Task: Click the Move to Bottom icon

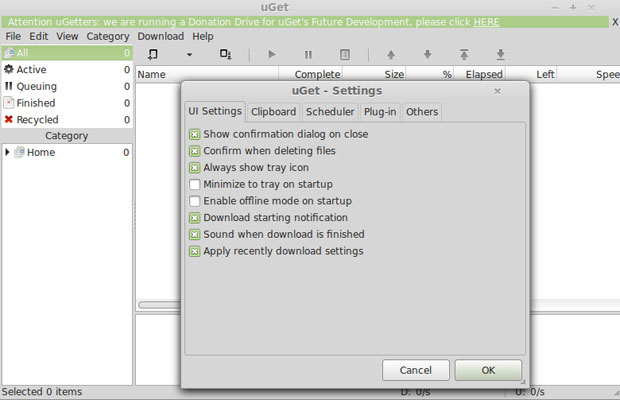Action: click(x=501, y=55)
